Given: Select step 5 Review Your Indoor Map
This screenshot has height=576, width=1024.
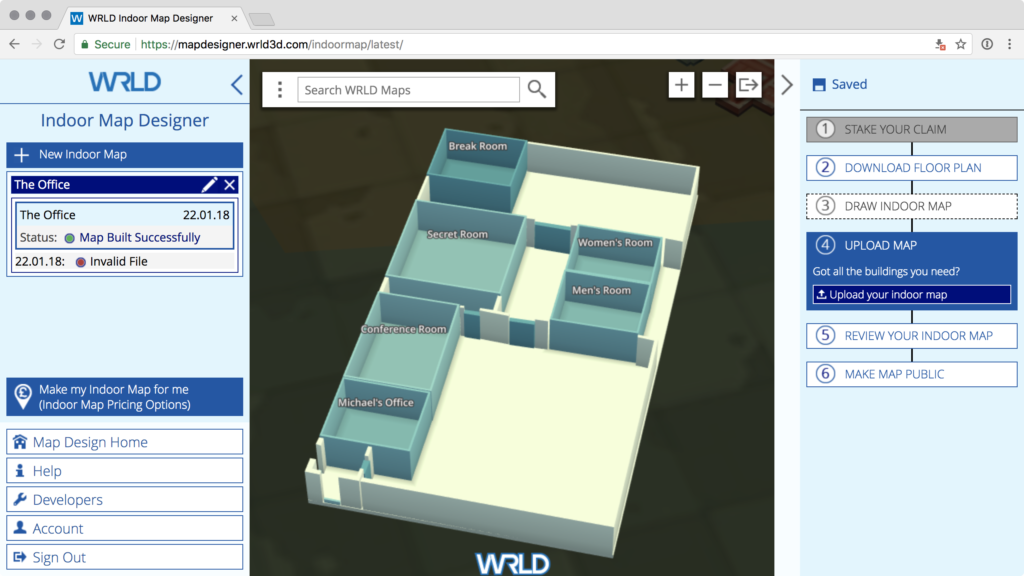Looking at the screenshot, I should 912,336.
